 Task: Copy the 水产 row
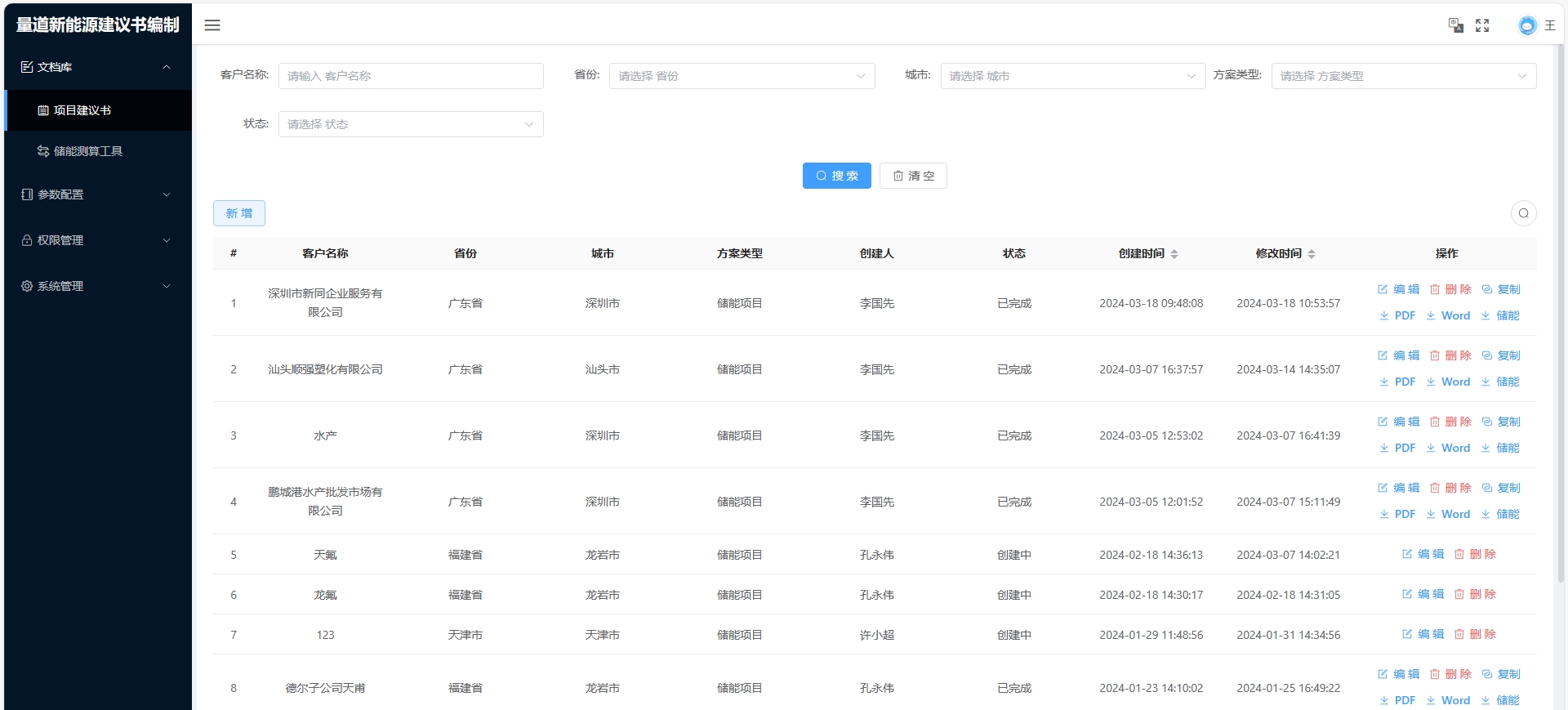(1501, 422)
